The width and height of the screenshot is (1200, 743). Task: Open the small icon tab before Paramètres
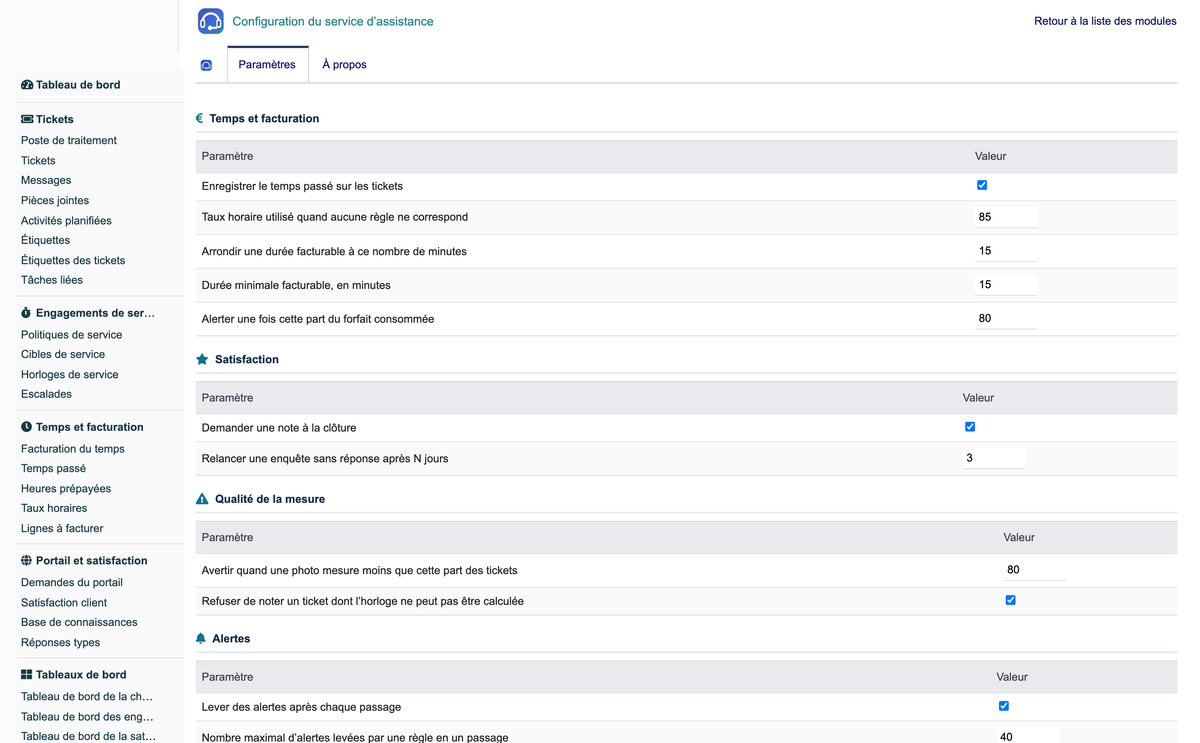tap(207, 65)
